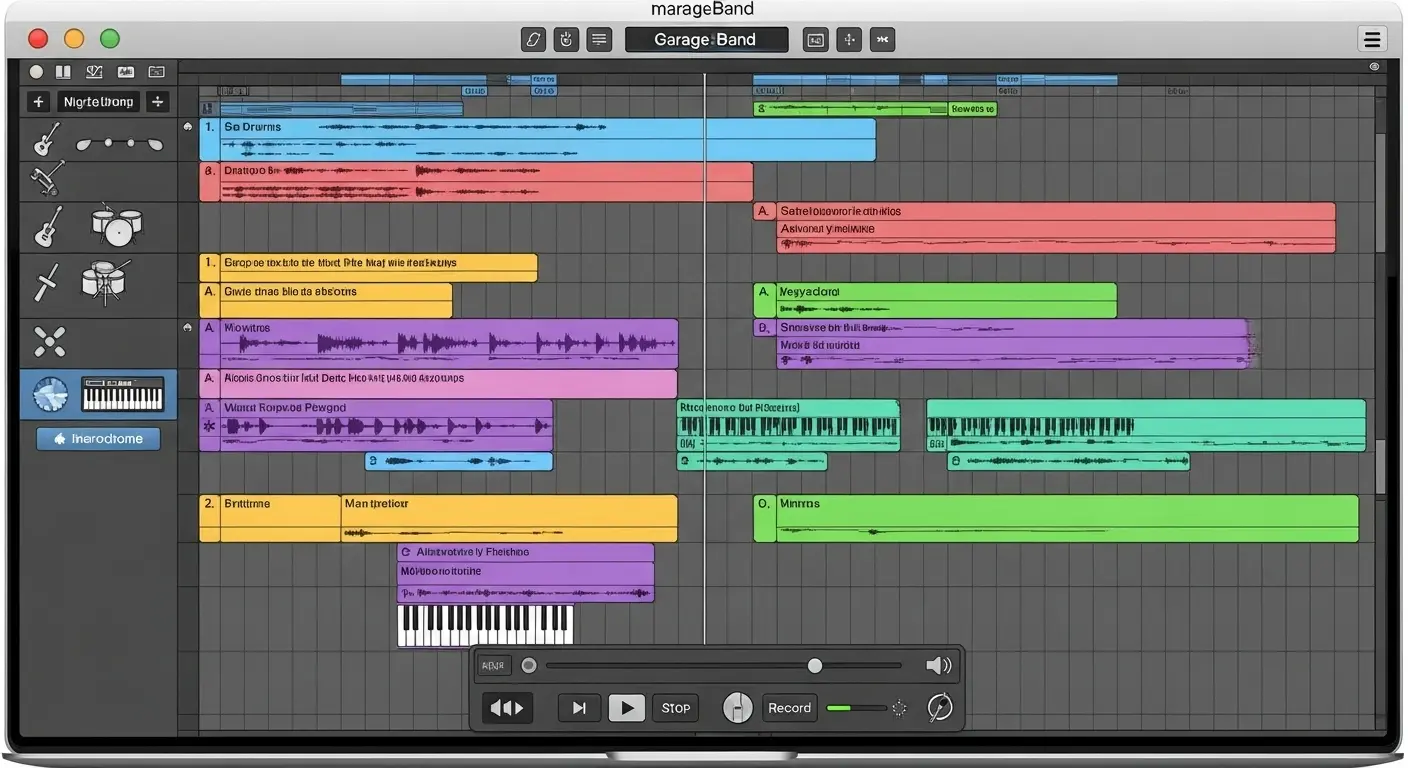
Task: Select the purple Wuract Rorpvoe Pewgnd region
Action: (x=376, y=425)
